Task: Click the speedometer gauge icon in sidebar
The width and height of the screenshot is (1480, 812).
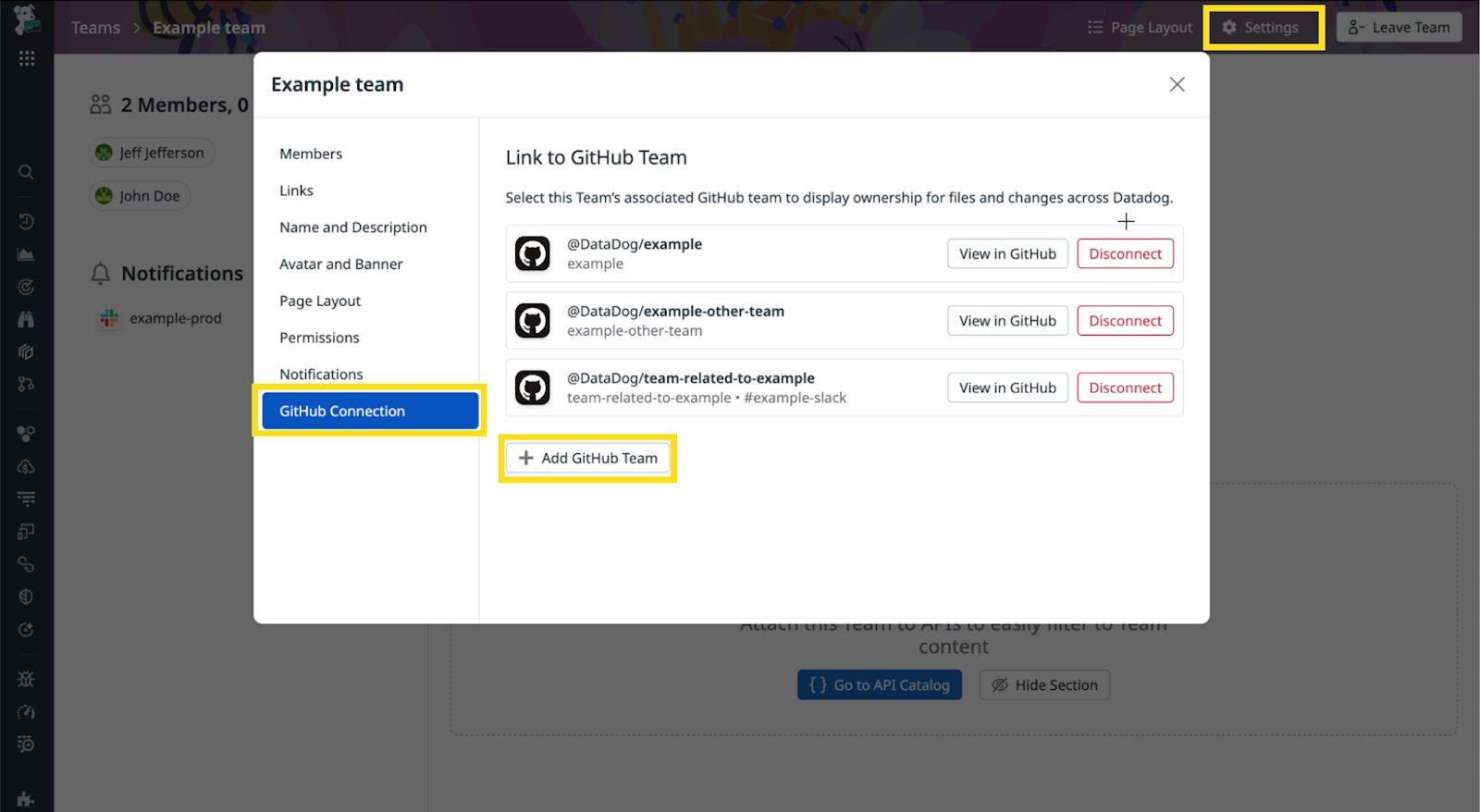Action: pos(26,712)
